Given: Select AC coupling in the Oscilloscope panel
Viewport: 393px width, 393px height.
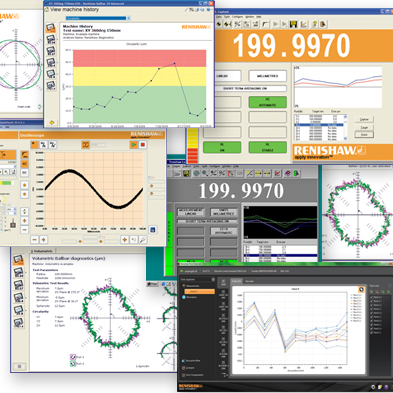Looking at the screenshot, I should tap(24, 164).
